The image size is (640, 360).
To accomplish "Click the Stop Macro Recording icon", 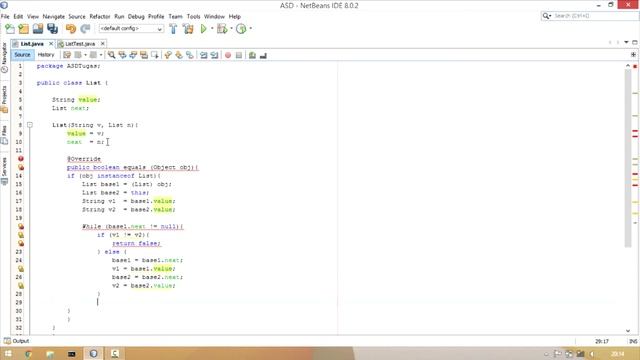I will coord(239,55).
